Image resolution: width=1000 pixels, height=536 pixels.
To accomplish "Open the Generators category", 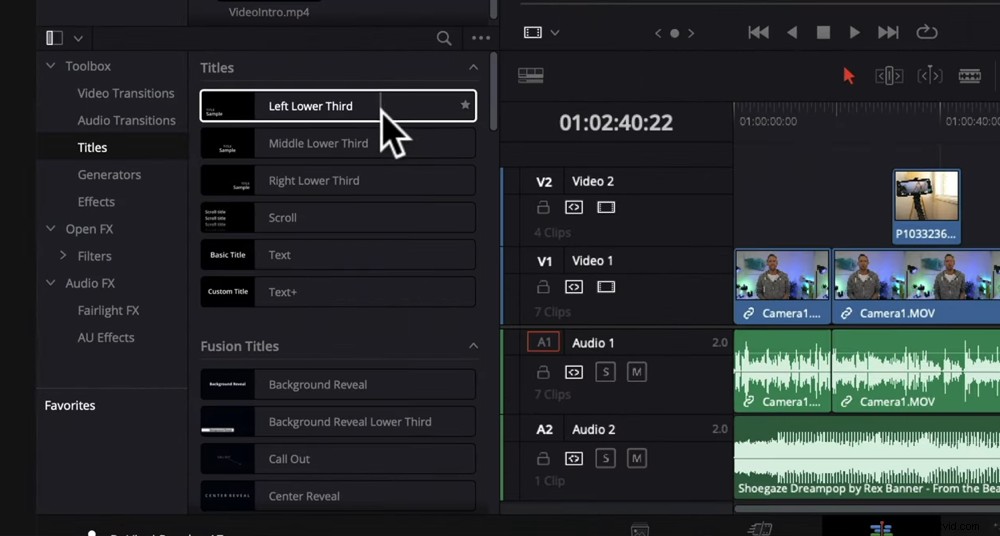I will coord(109,174).
